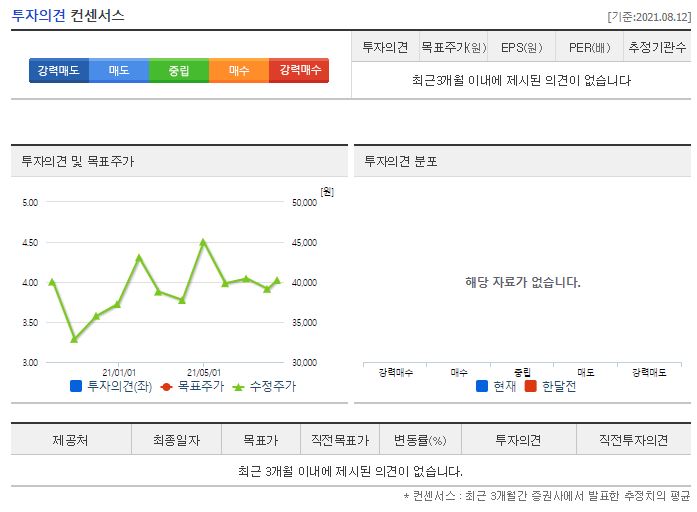This screenshot has height=512, width=697.
Task: Click the 투자의견 컨센서스 title
Action: pos(68,16)
